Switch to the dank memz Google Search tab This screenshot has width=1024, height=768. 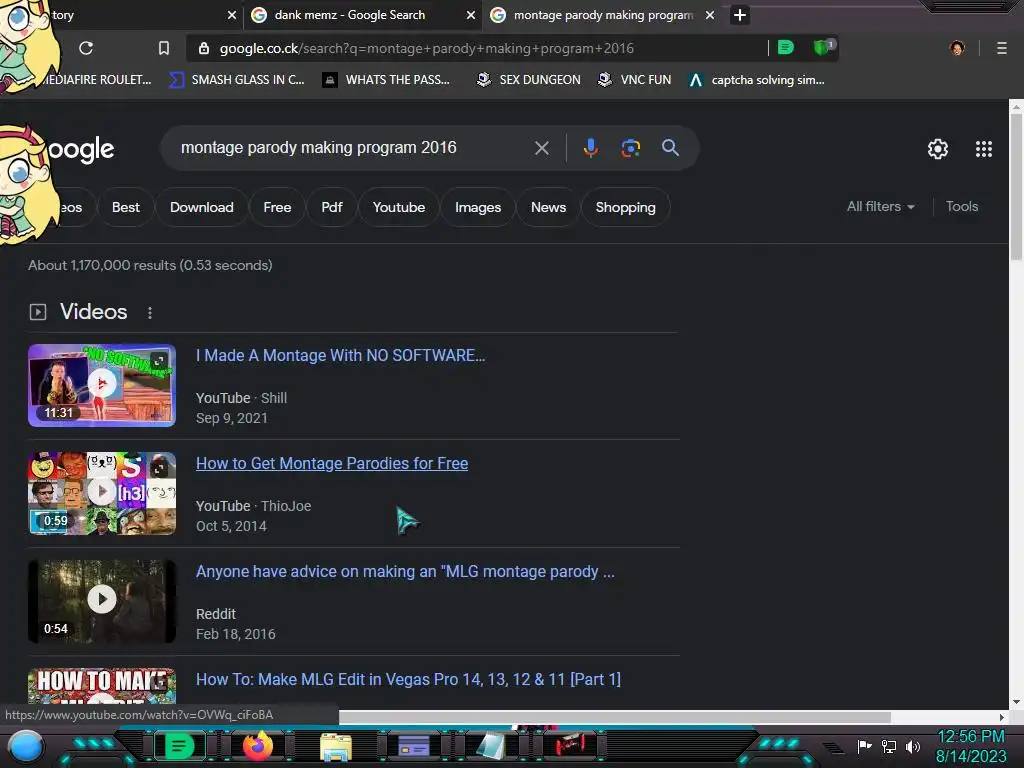point(362,15)
